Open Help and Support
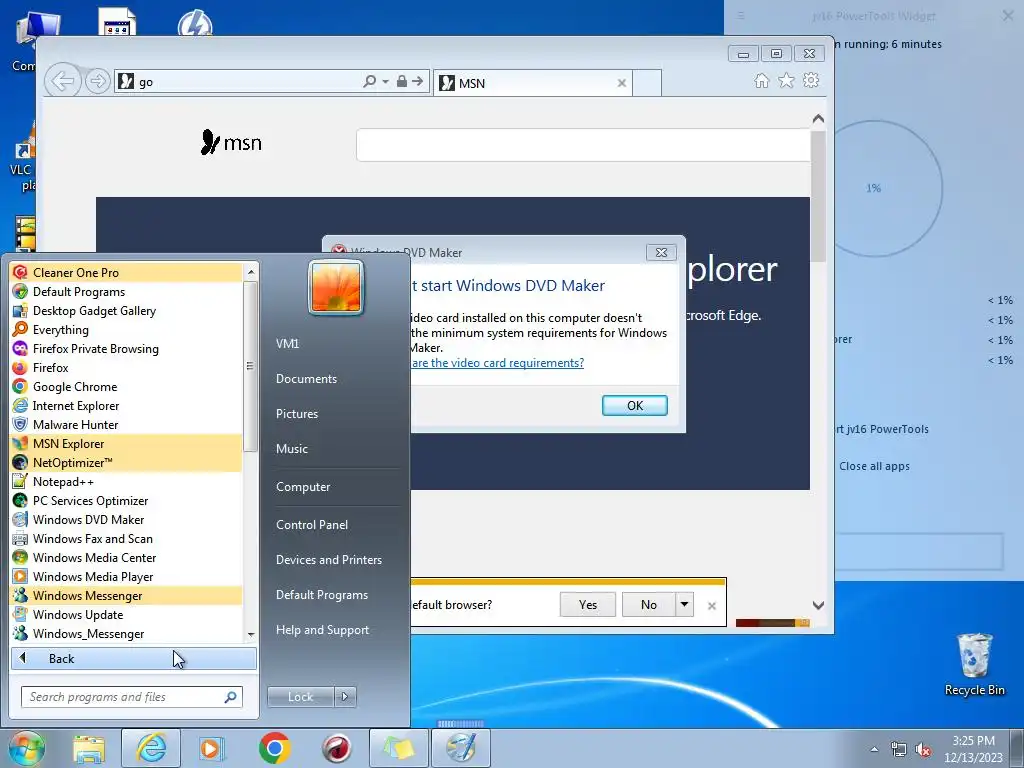The width and height of the screenshot is (1024, 768). click(322, 630)
